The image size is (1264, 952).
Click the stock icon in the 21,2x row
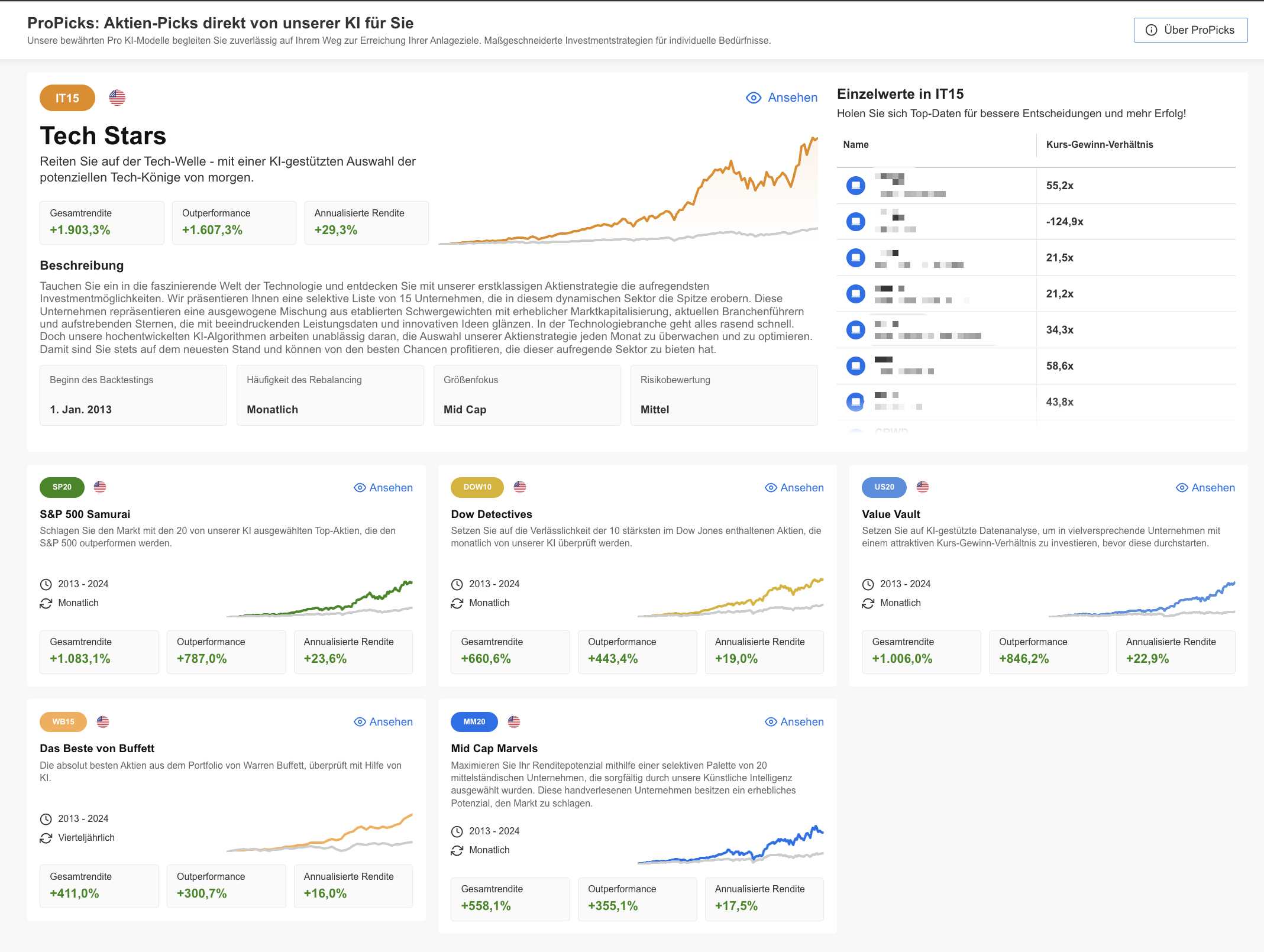click(x=856, y=294)
